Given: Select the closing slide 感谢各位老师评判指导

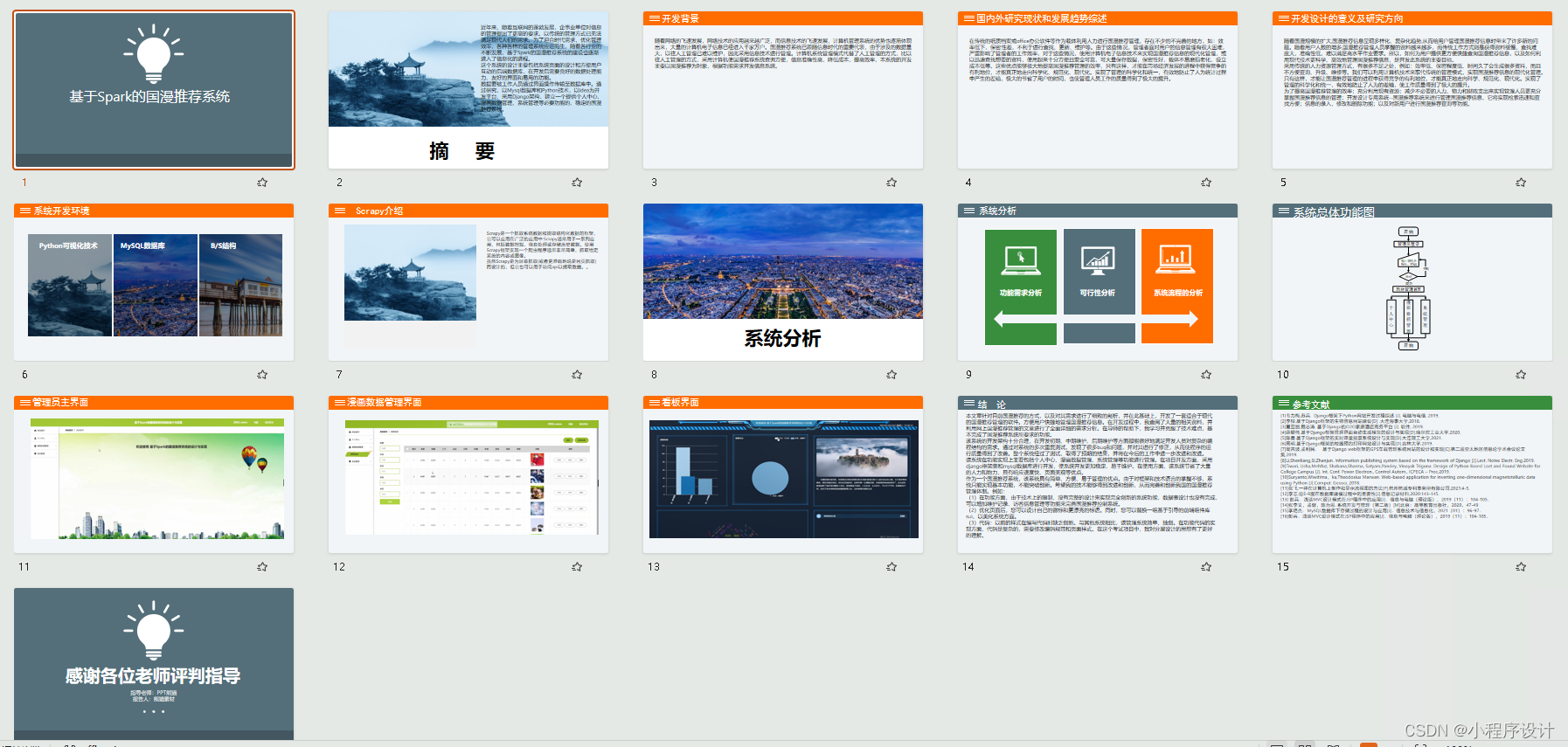Looking at the screenshot, I should tap(154, 664).
